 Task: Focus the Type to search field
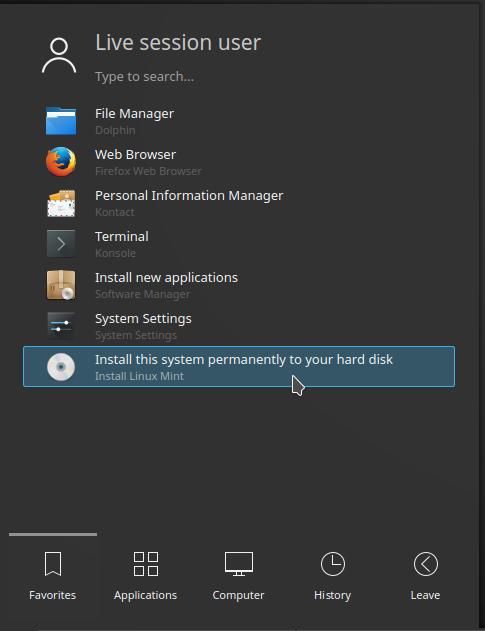[x=144, y=76]
